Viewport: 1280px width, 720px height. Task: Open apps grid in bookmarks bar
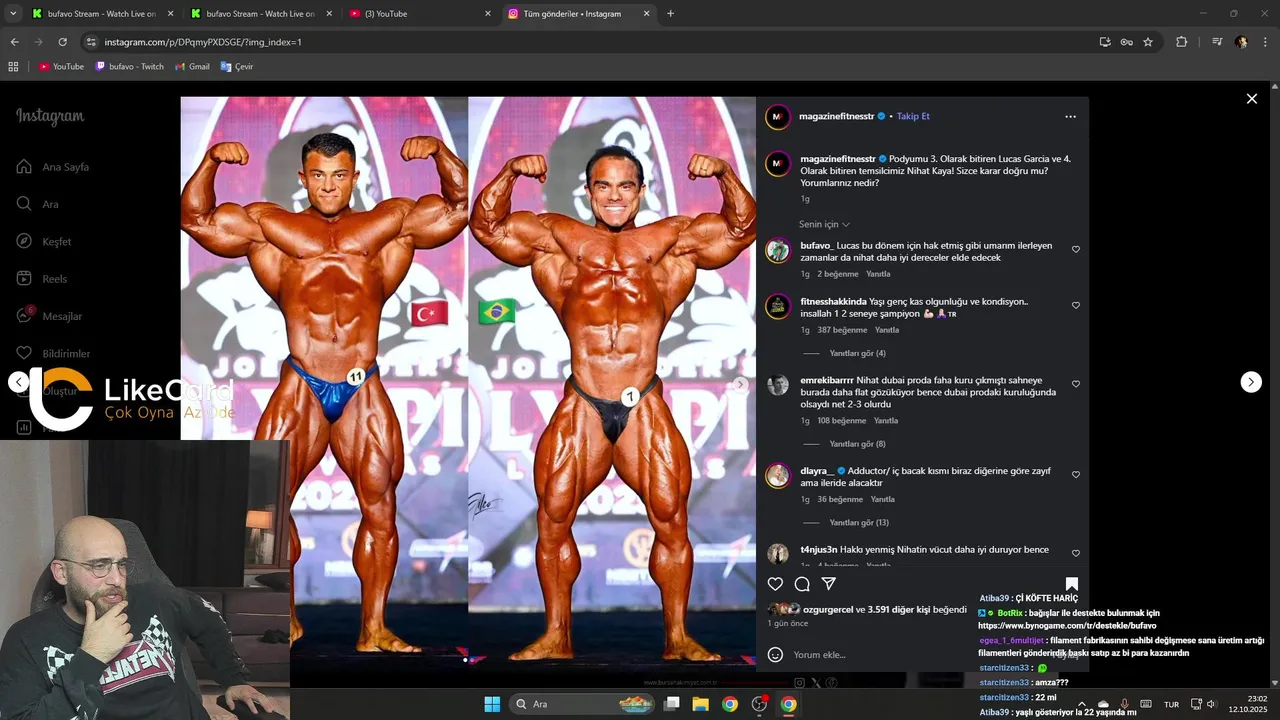point(13,66)
